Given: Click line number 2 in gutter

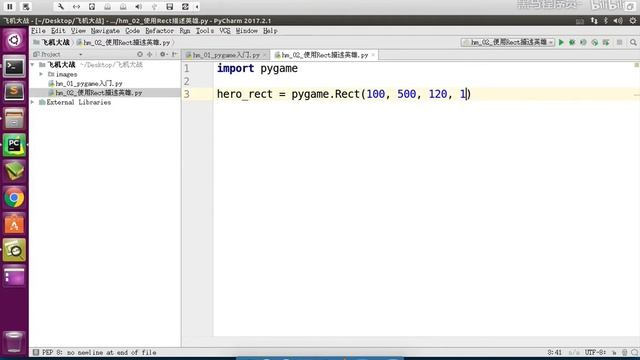Looking at the screenshot, I should (x=187, y=81).
